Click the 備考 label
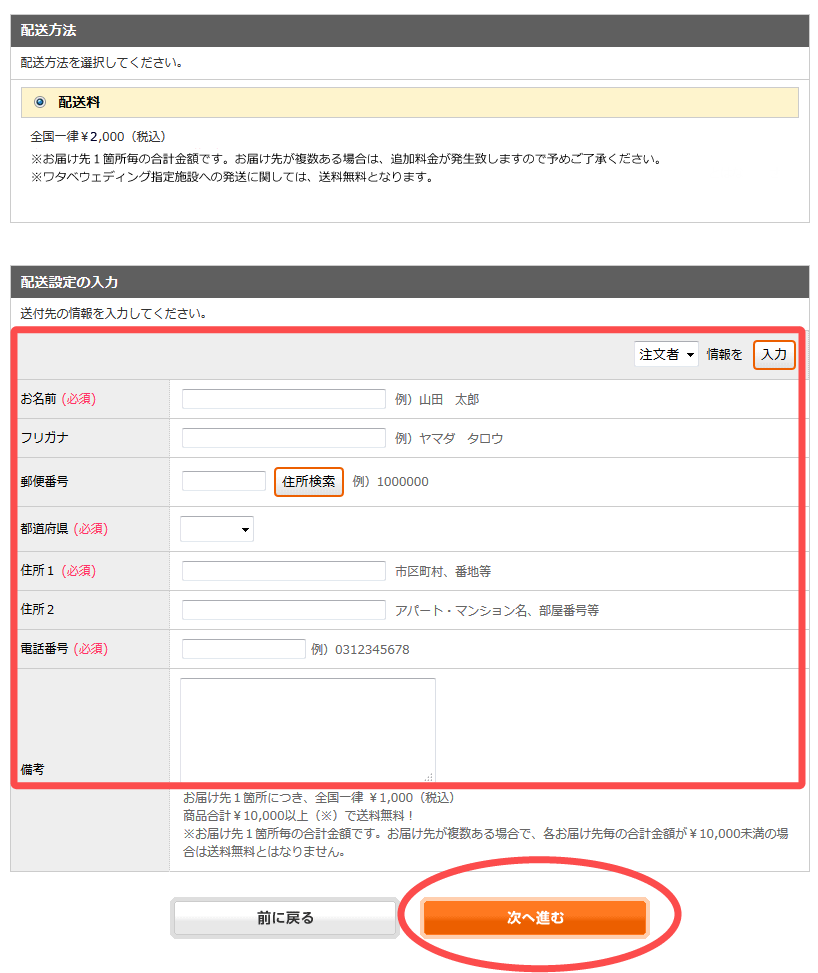The image size is (818, 973). click(x=32, y=769)
